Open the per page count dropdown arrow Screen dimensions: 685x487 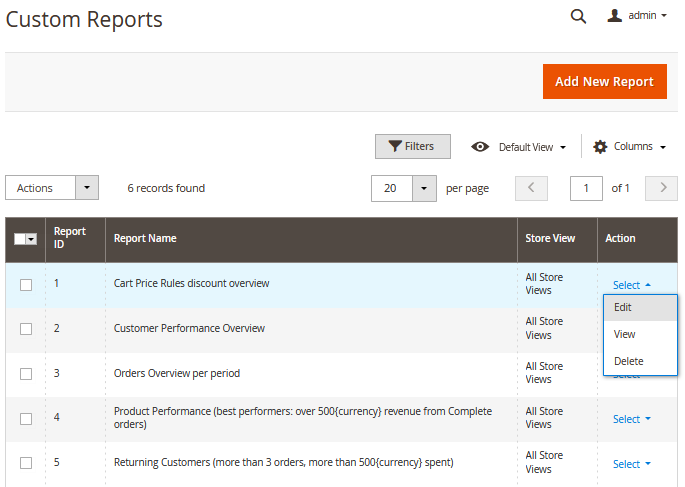click(425, 188)
